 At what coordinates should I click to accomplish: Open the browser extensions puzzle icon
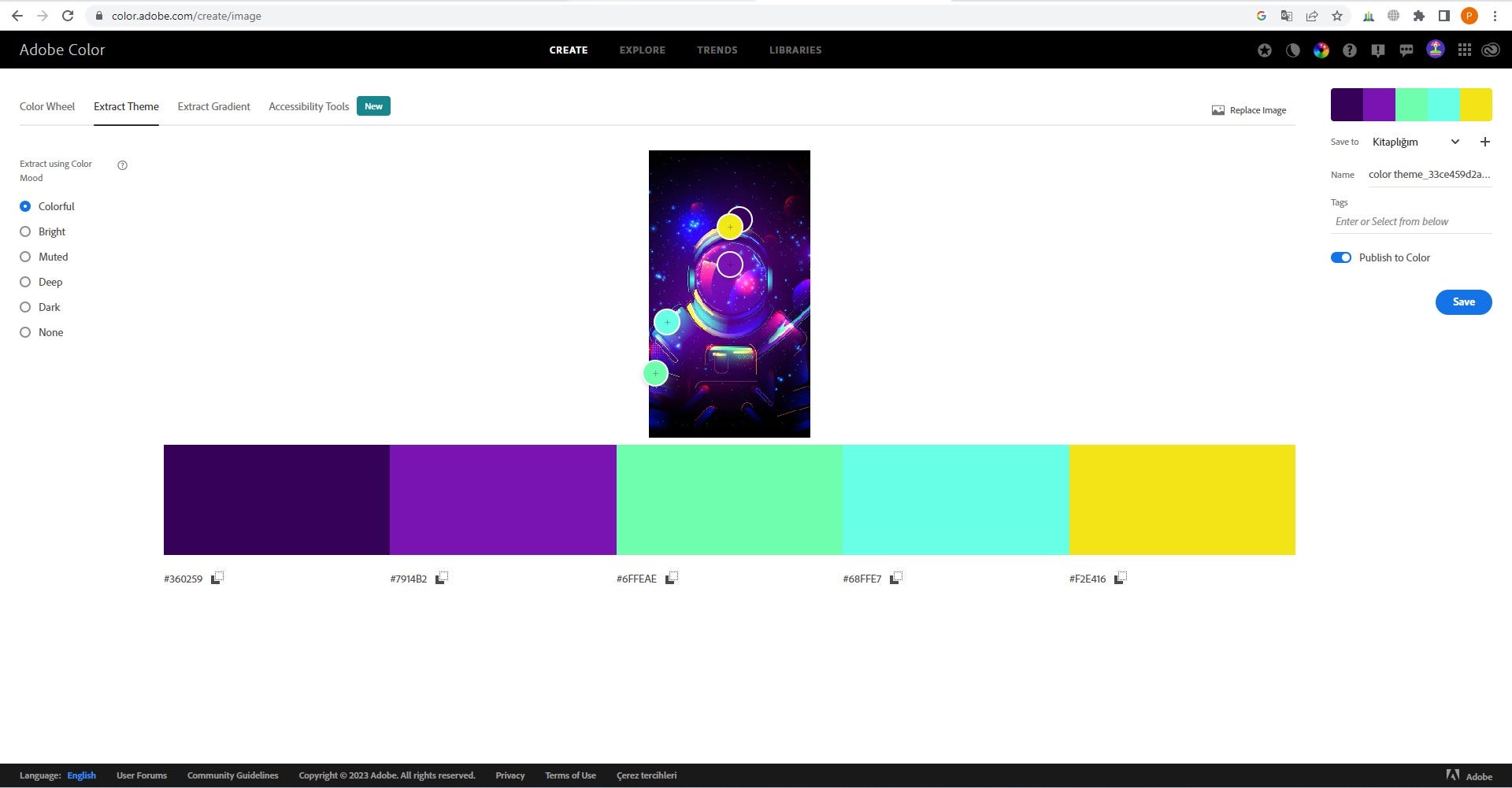point(1419,16)
